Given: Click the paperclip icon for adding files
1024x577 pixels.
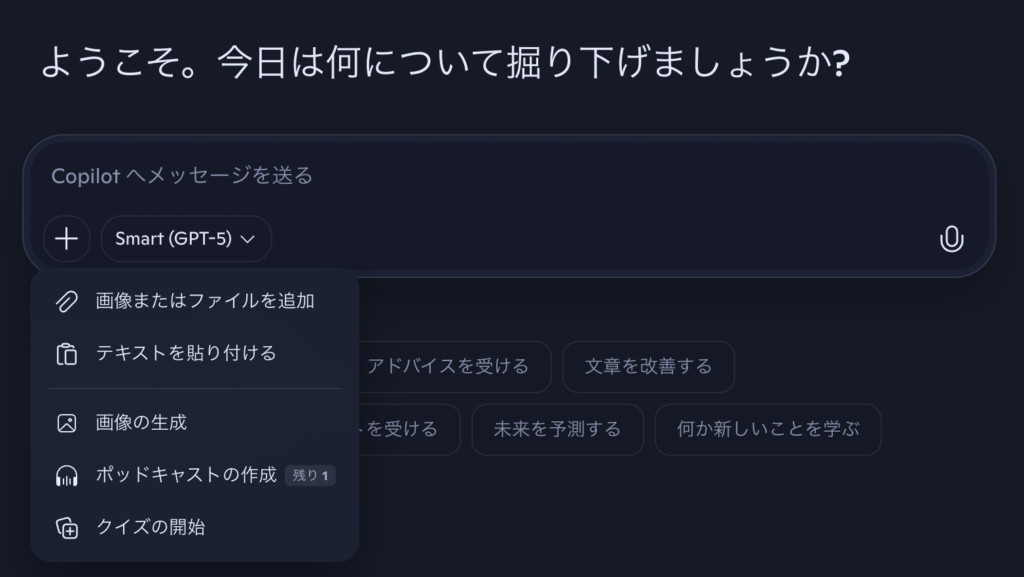Looking at the screenshot, I should (67, 300).
